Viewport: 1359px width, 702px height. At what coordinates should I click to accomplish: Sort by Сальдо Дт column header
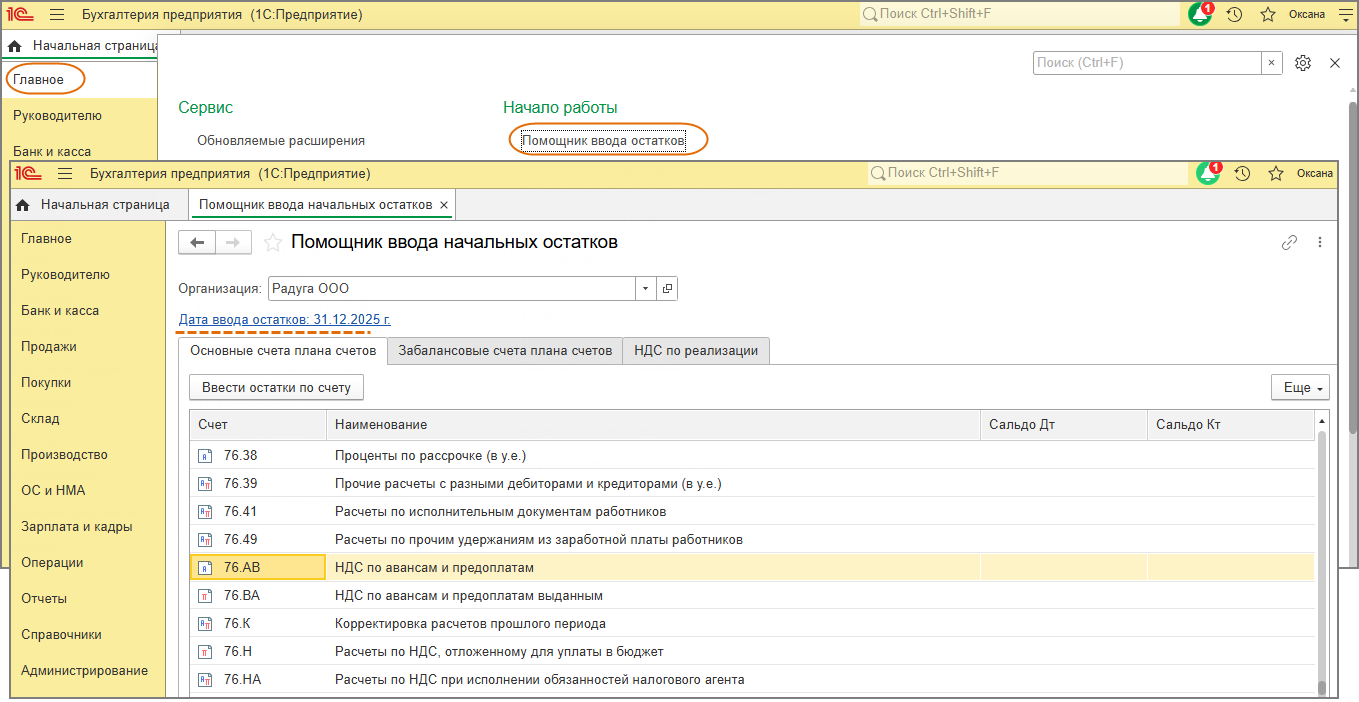1064,425
